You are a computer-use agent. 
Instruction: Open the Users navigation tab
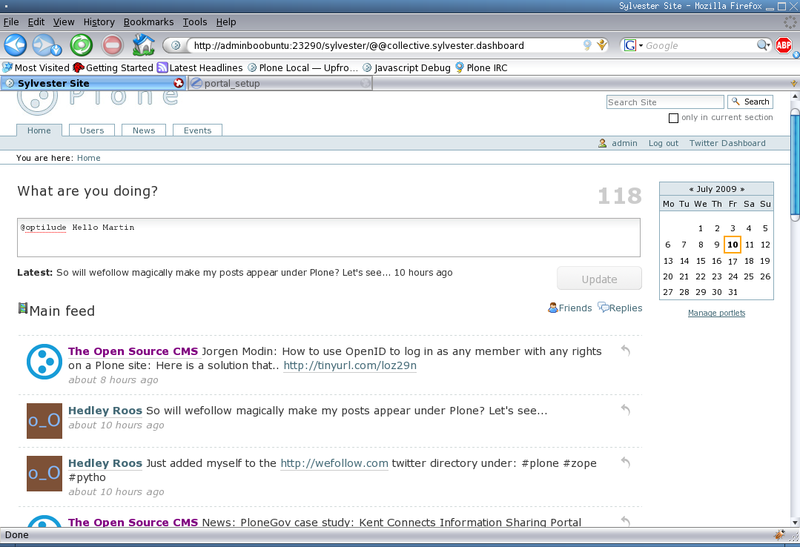[92, 130]
